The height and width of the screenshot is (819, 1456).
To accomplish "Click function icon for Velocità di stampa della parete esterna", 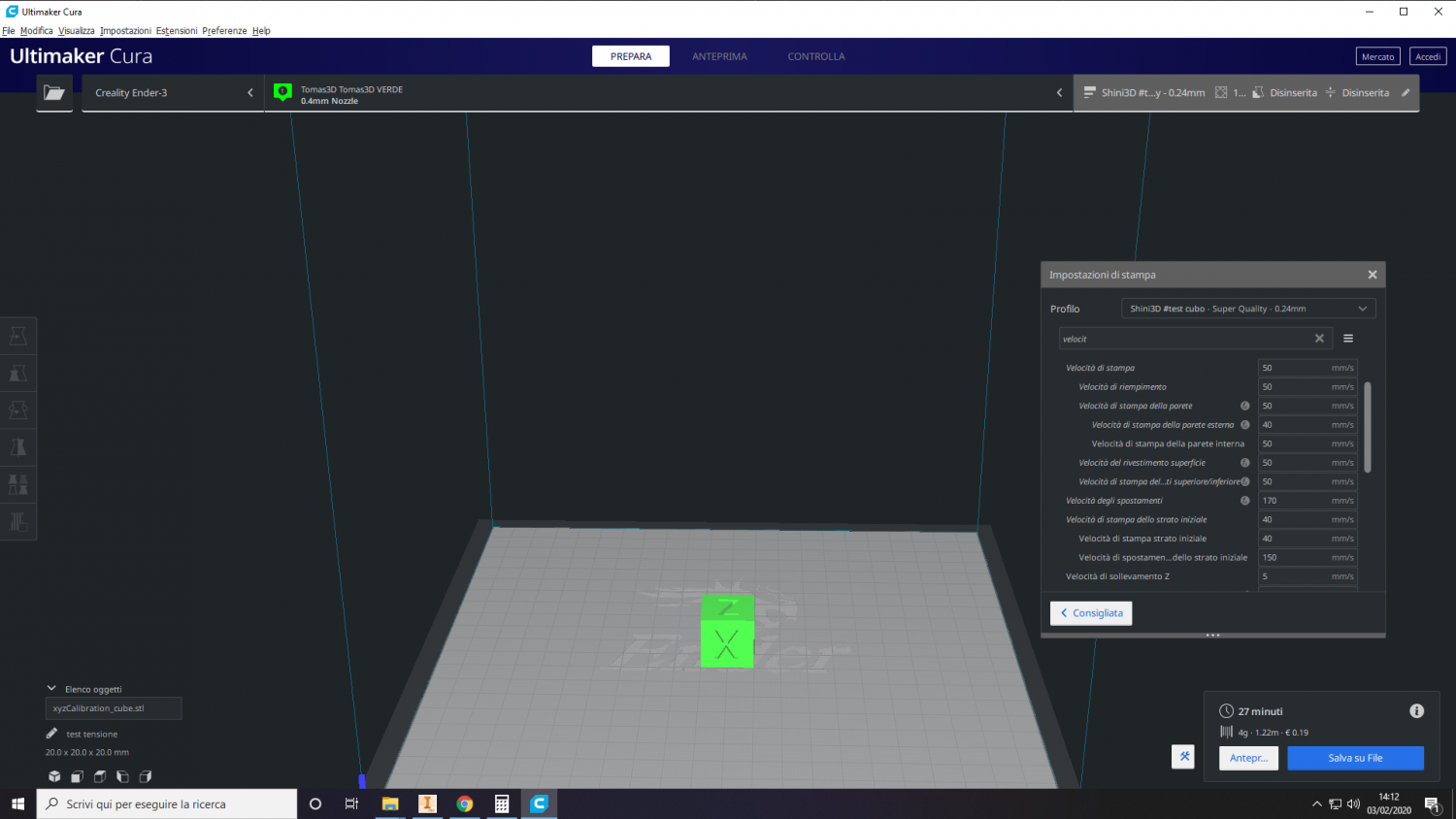I will coord(1245,425).
